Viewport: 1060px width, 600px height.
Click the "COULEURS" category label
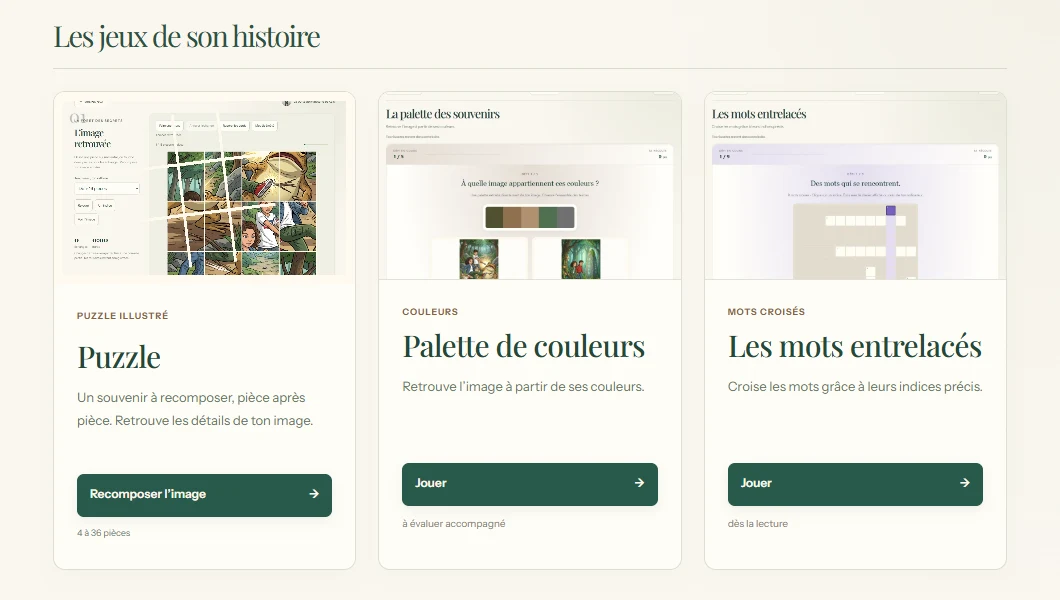click(430, 311)
